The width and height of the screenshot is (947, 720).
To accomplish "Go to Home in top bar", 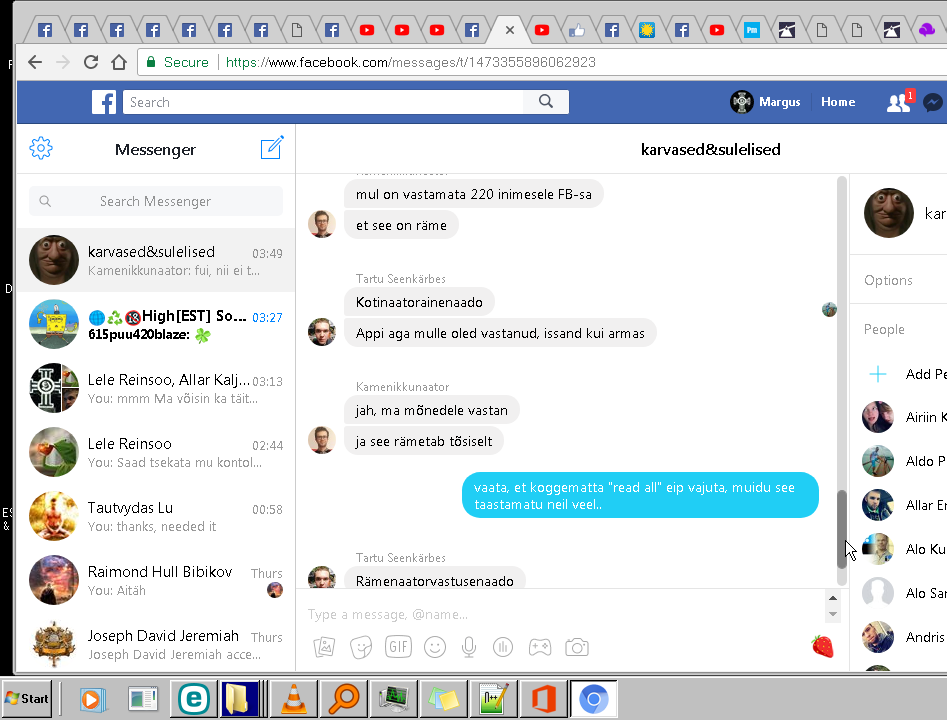I will [x=838, y=102].
